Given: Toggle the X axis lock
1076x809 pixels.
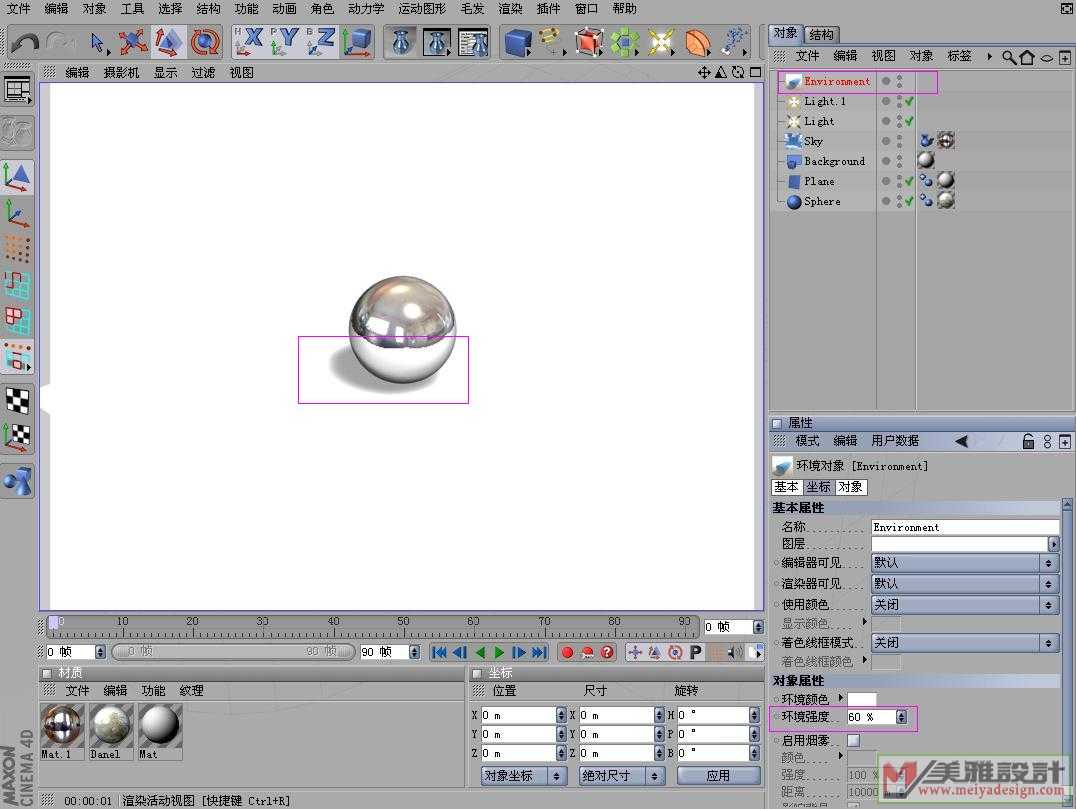Looking at the screenshot, I should click(248, 41).
